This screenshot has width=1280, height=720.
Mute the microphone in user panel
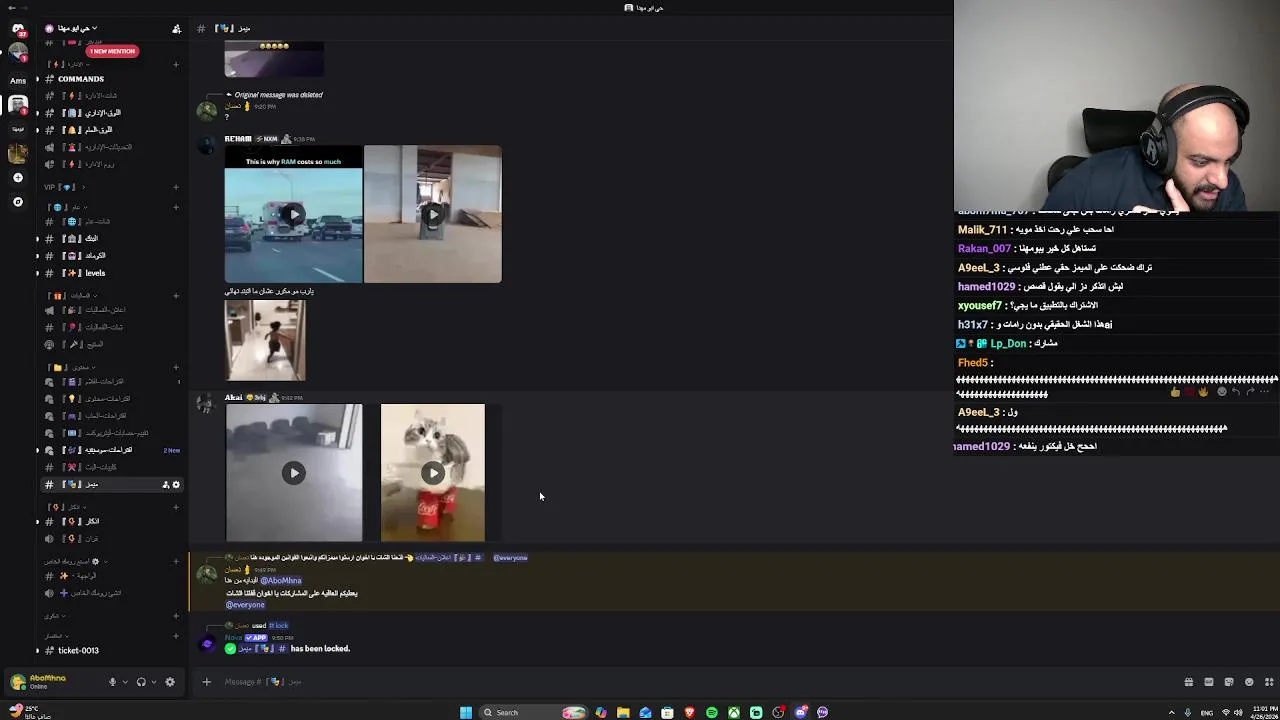pyautogui.click(x=112, y=682)
